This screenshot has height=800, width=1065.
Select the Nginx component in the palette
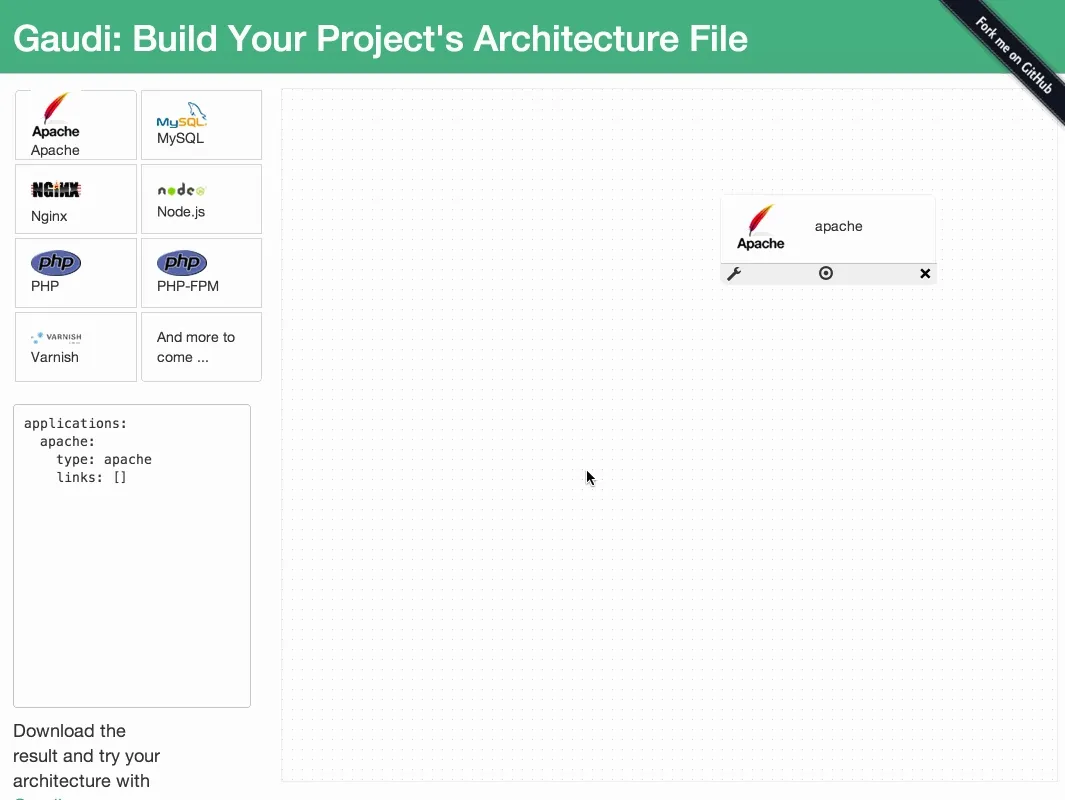pos(75,198)
